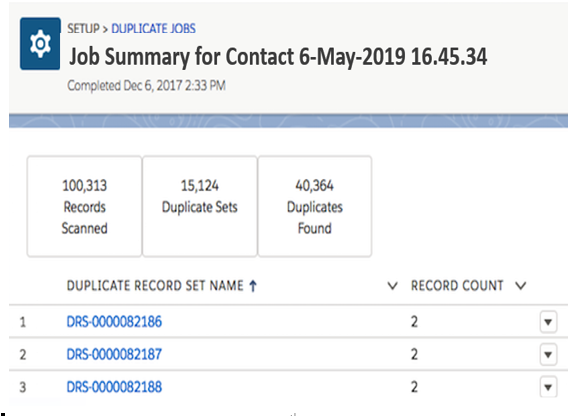Open Record Count column menu chevron
Image resolution: width=578 pixels, height=416 pixels.
tap(520, 286)
